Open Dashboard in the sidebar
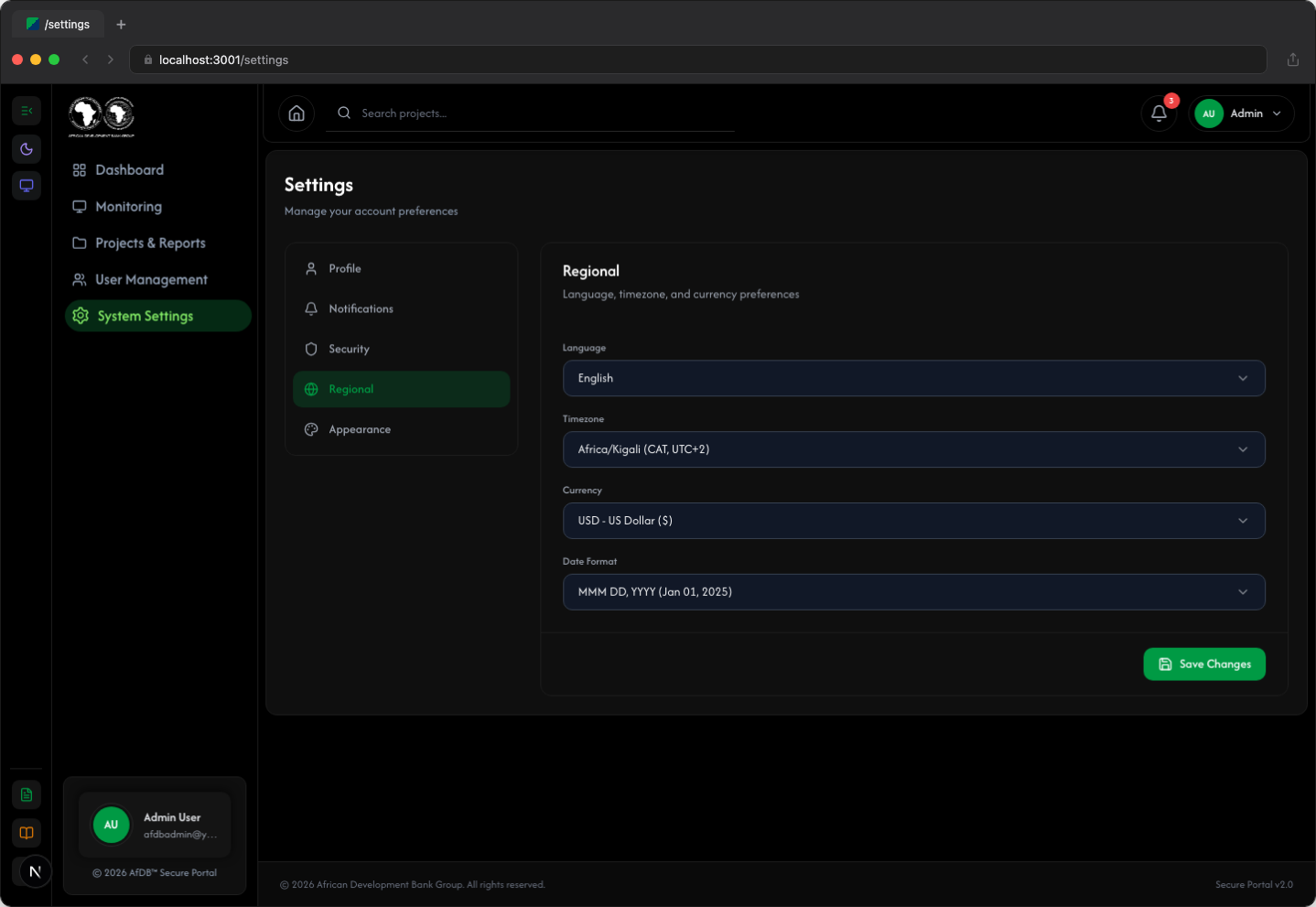1316x907 pixels. click(x=157, y=170)
